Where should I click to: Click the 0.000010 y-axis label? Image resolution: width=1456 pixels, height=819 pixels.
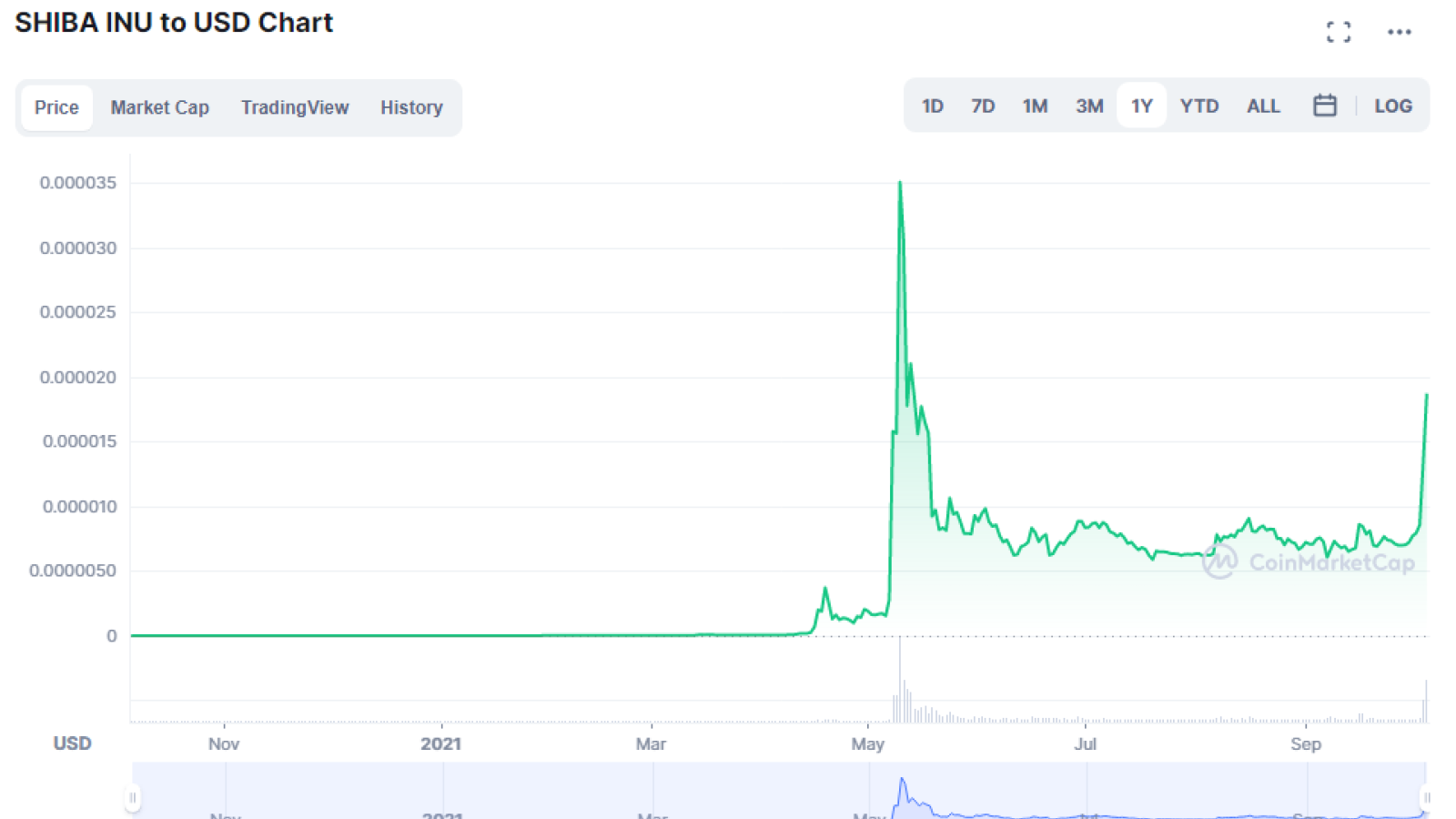[80, 507]
